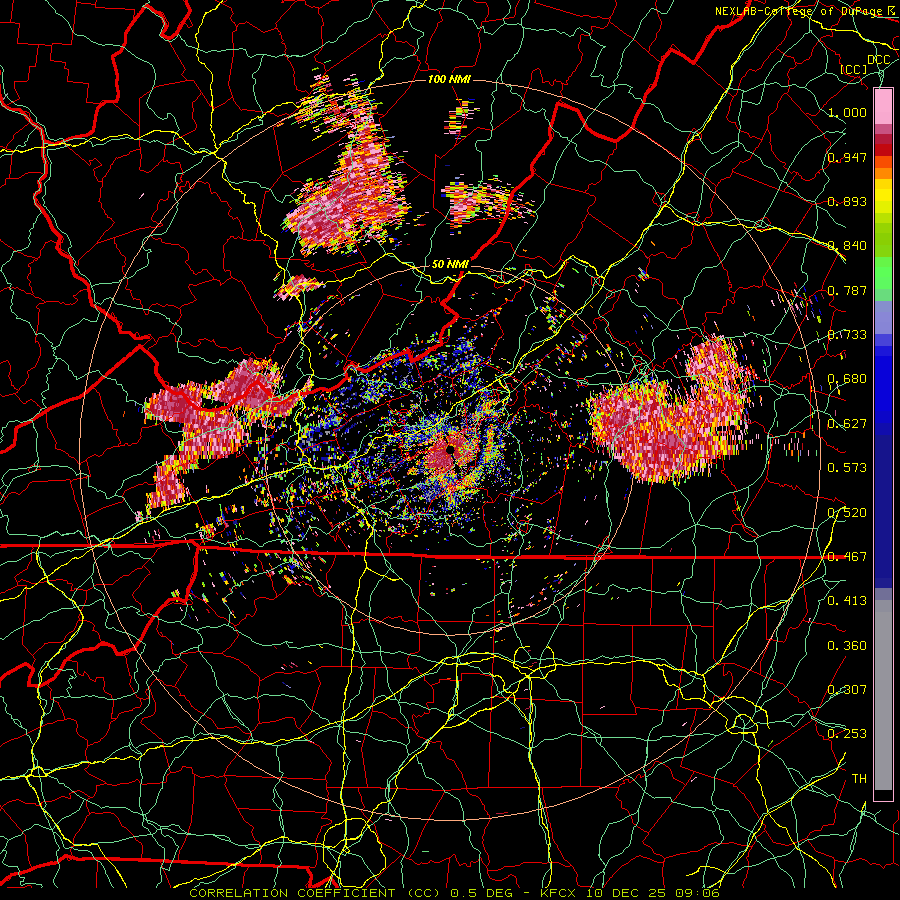The width and height of the screenshot is (900, 900).
Task: Pick the pink segment atop the color scale
Action: click(x=883, y=106)
